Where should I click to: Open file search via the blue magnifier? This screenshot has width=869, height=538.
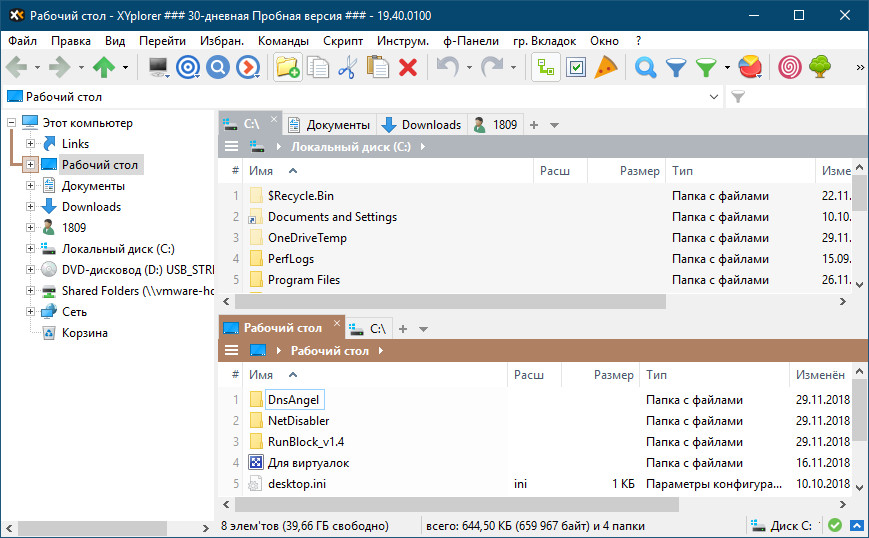click(646, 68)
